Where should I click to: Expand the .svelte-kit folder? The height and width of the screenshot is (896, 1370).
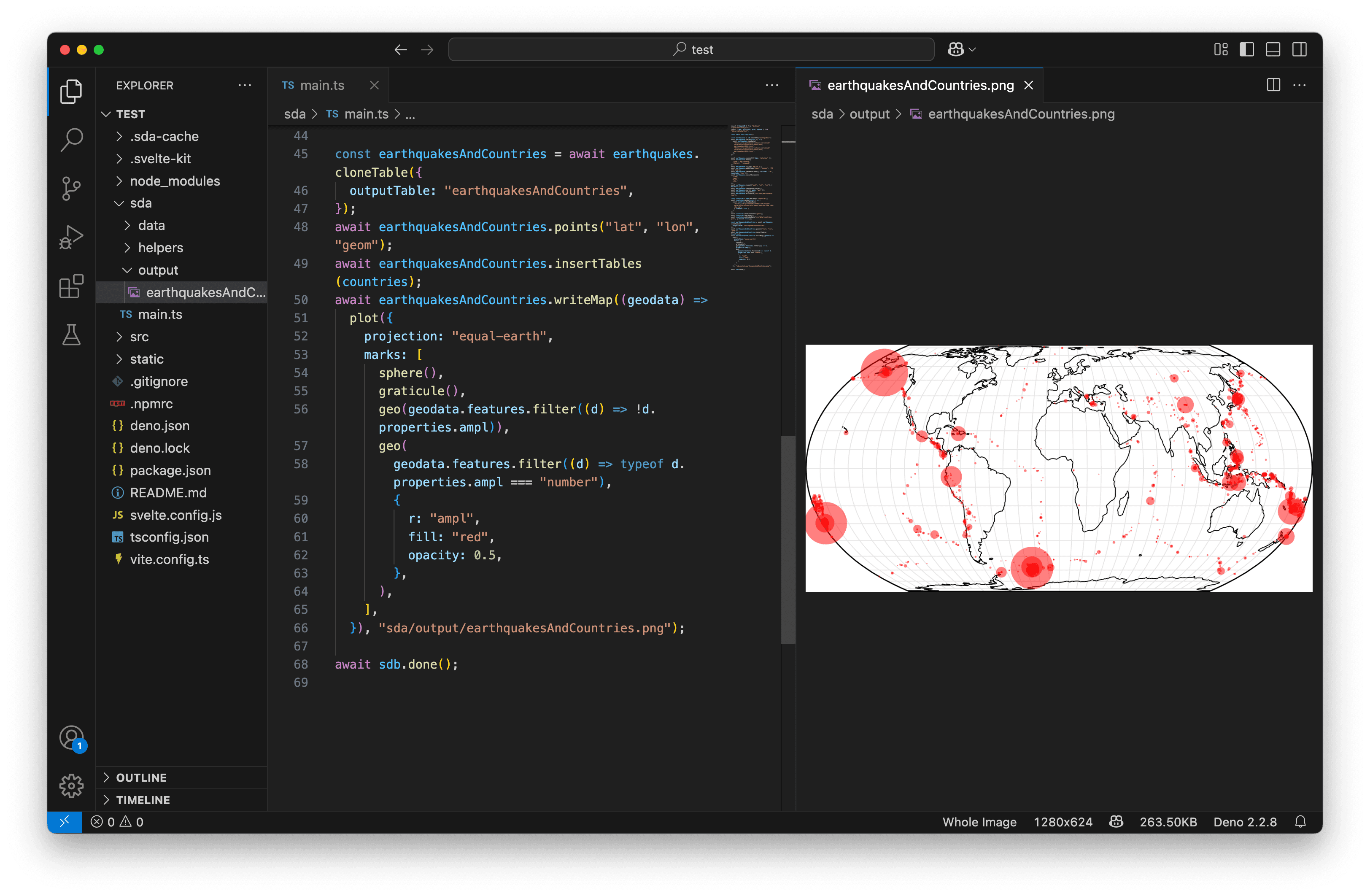click(181, 158)
